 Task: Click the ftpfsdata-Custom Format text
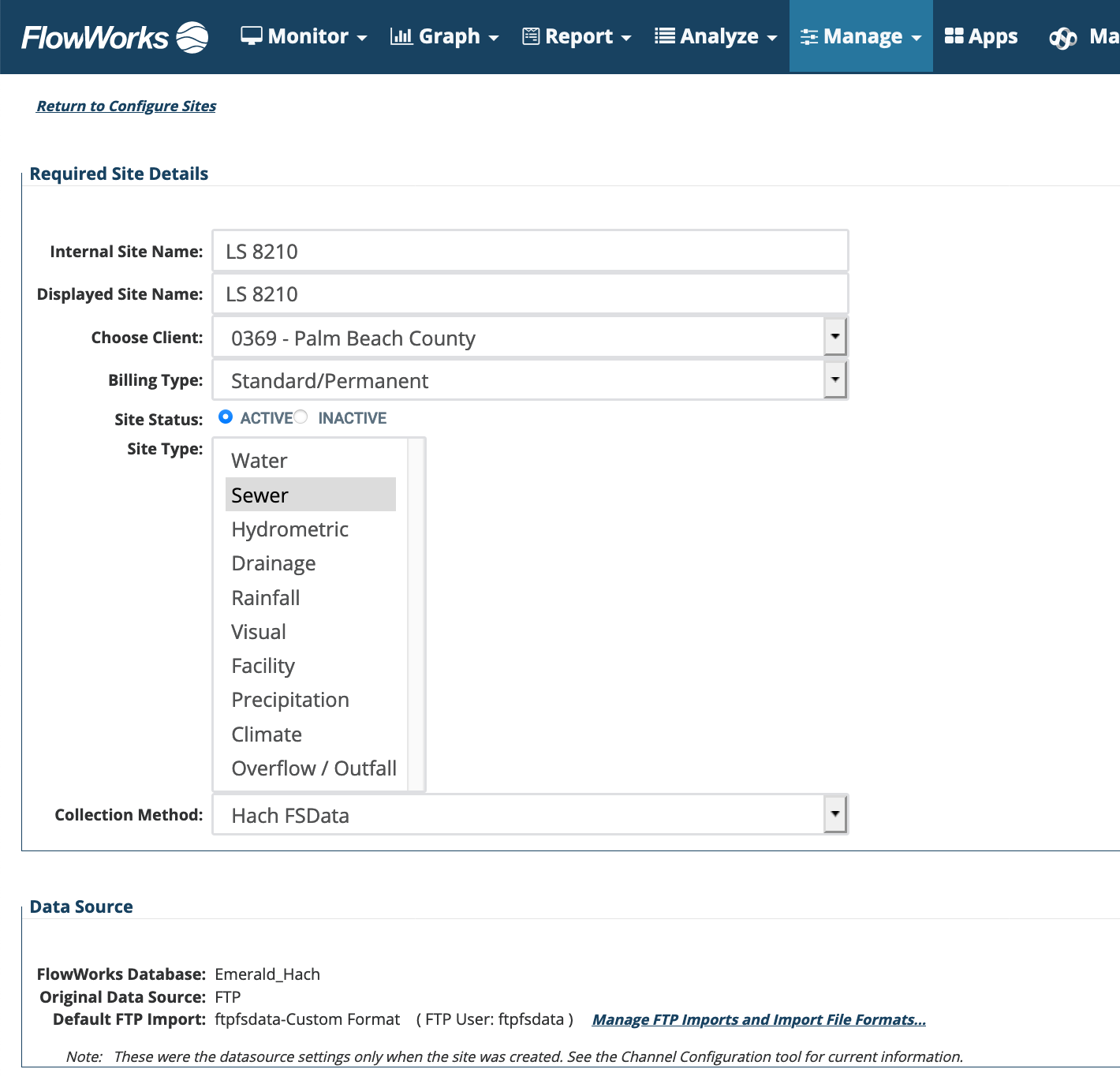click(x=308, y=1019)
